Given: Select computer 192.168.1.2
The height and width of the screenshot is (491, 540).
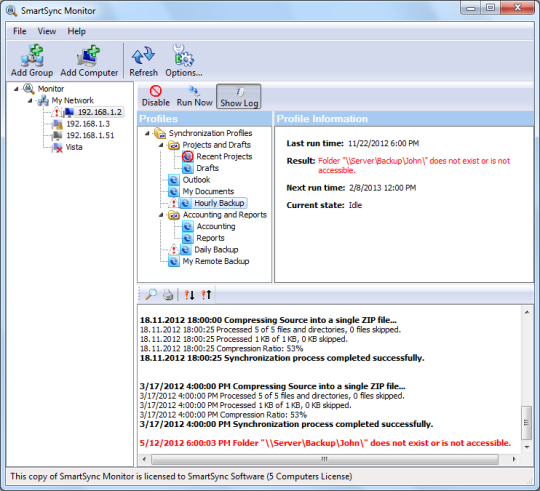Looking at the screenshot, I should tap(100, 112).
